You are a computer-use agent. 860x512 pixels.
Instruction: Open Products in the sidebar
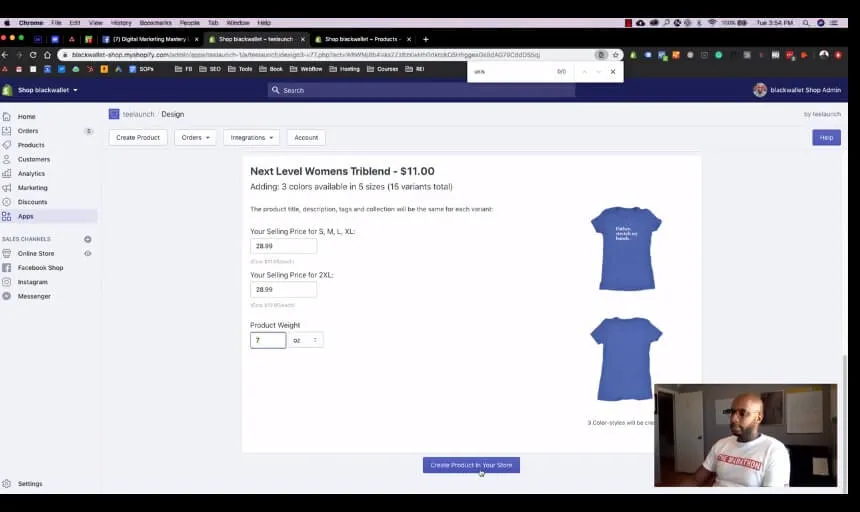pos(31,145)
